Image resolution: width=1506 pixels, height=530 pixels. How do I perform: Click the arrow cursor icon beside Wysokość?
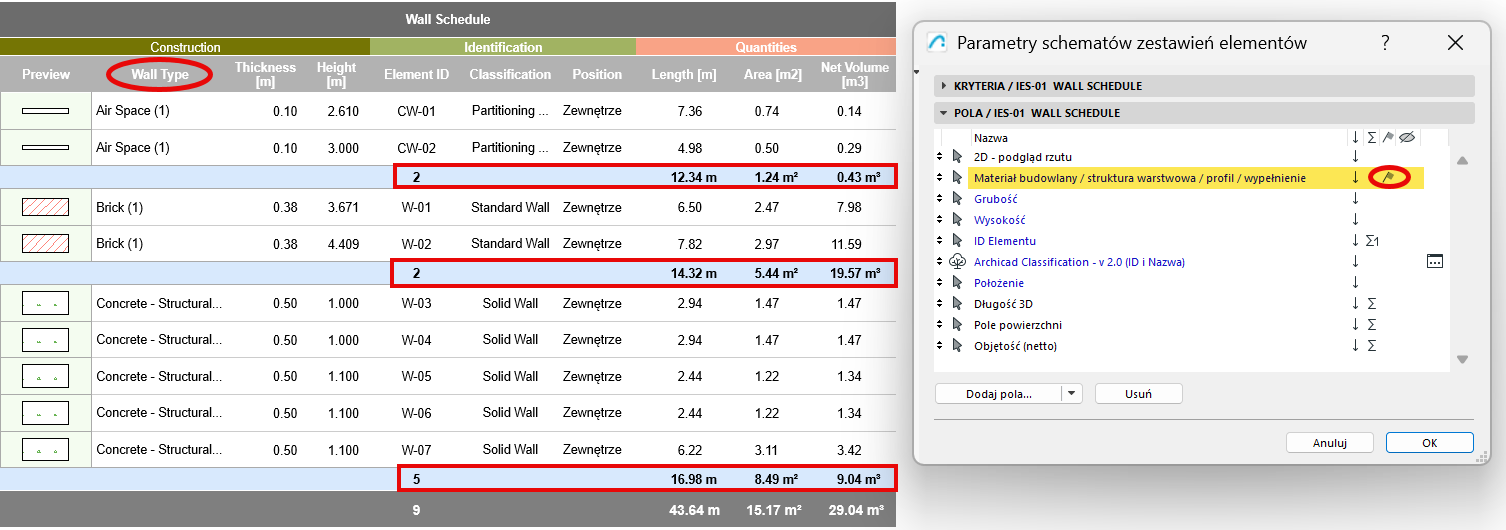coord(957,219)
